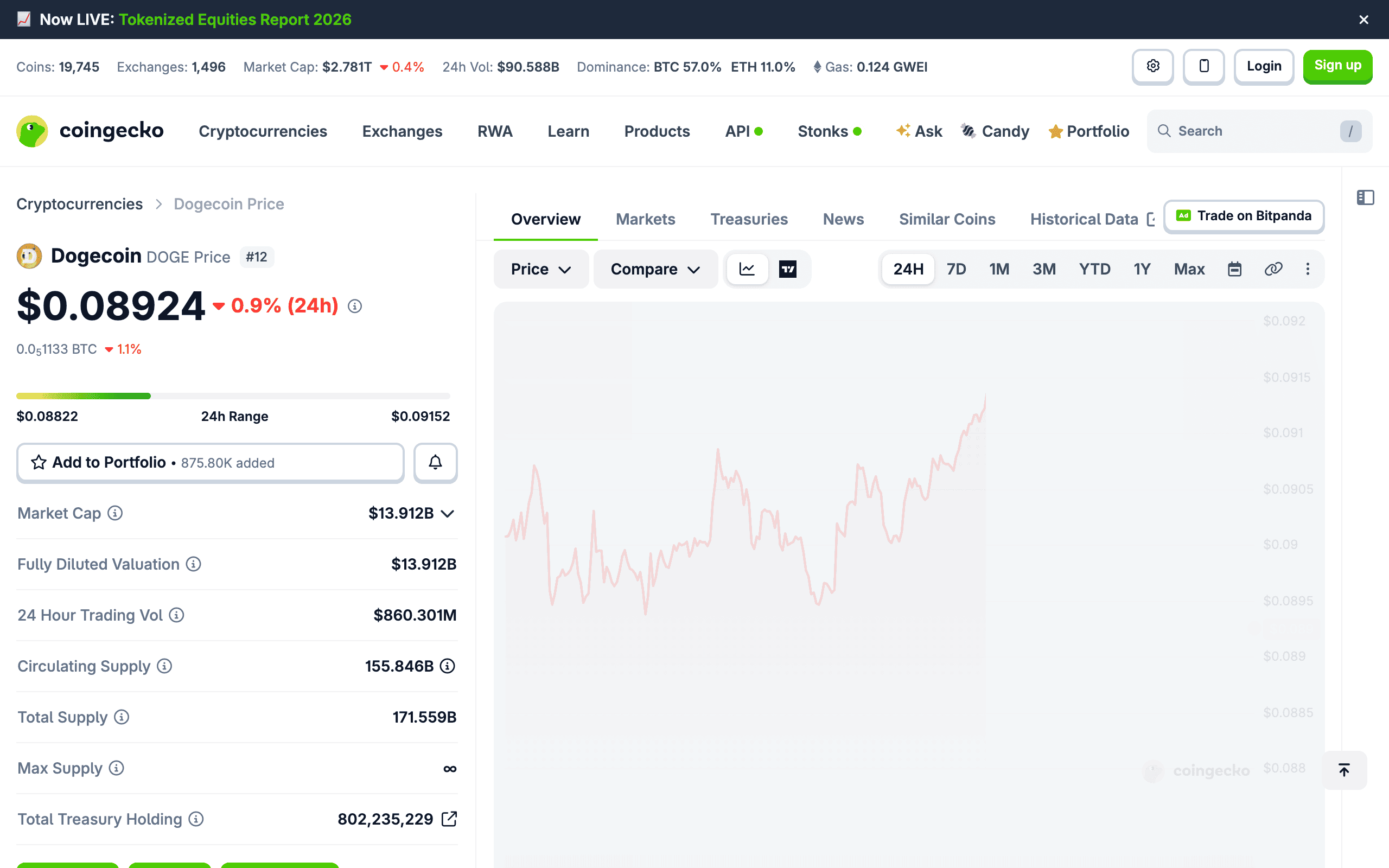Viewport: 1389px width, 868px height.
Task: Open the Portfolio star link
Action: [x=1089, y=131]
